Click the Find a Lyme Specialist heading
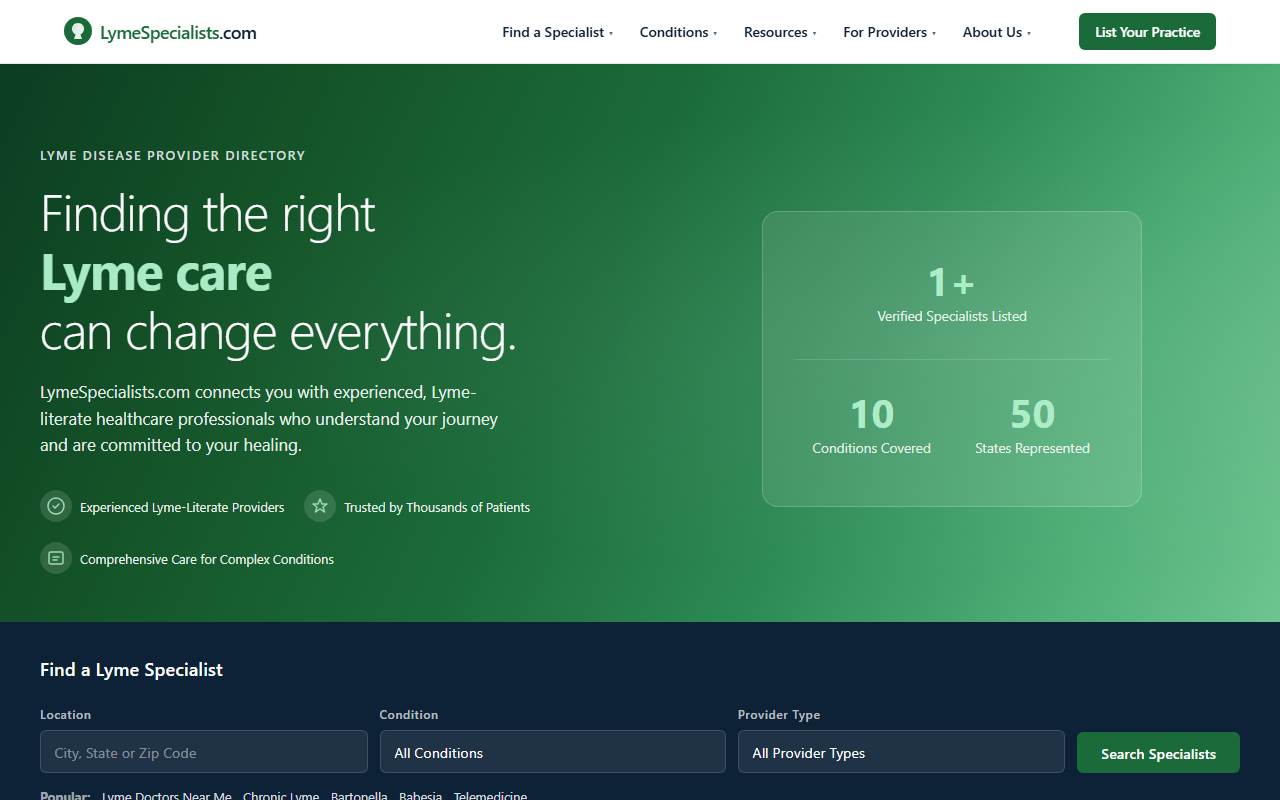Viewport: 1280px width, 800px height. pyautogui.click(x=131, y=670)
